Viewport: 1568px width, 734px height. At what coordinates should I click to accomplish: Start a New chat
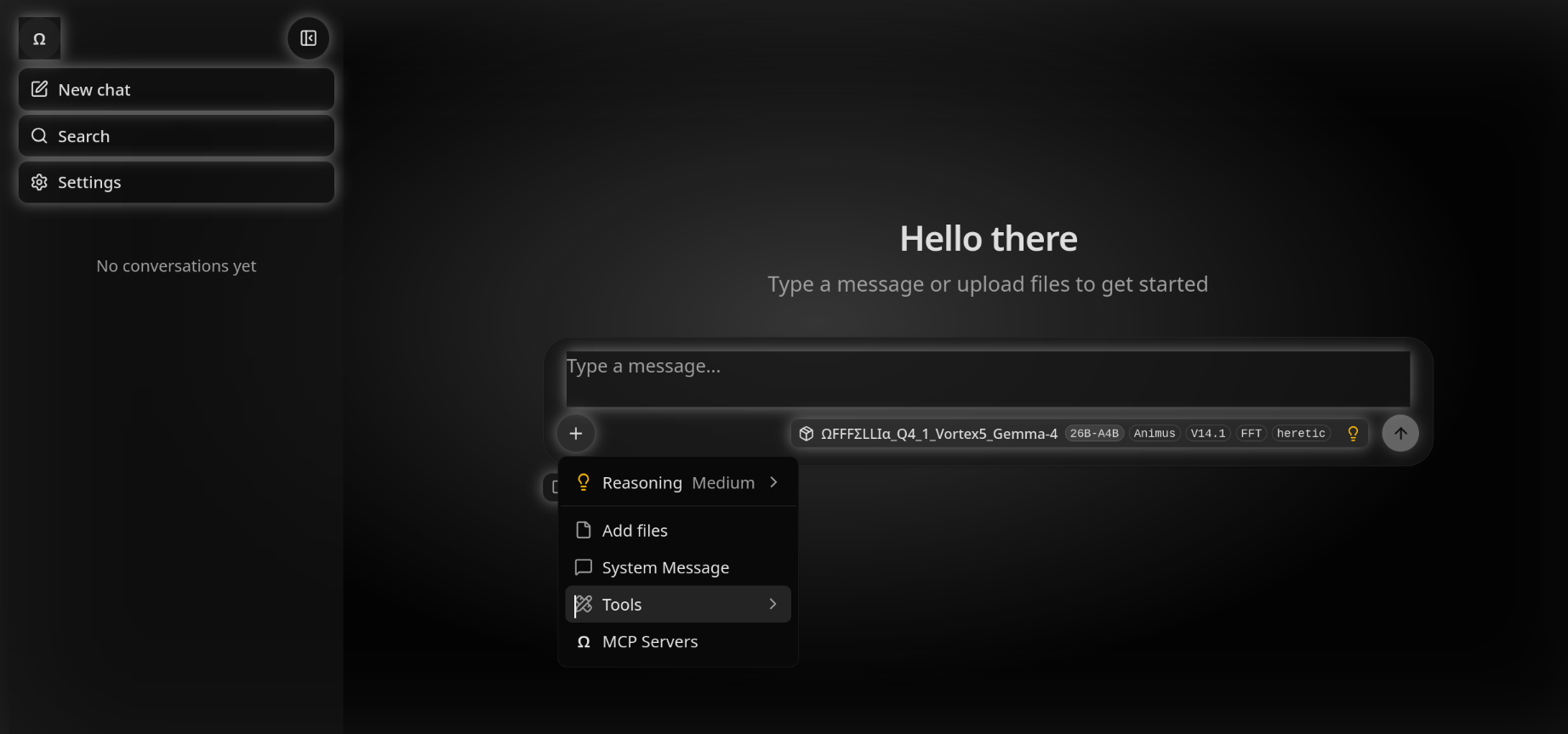click(176, 89)
